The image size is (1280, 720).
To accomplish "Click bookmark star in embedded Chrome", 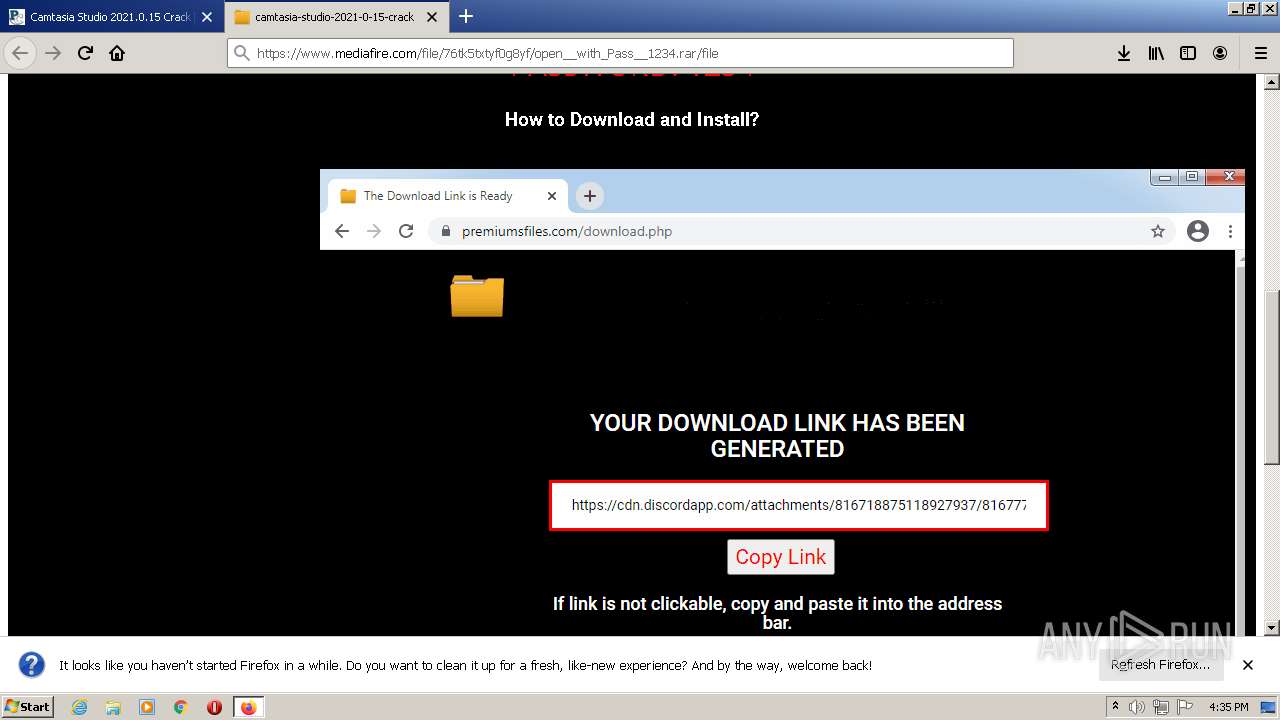I will 1158,231.
